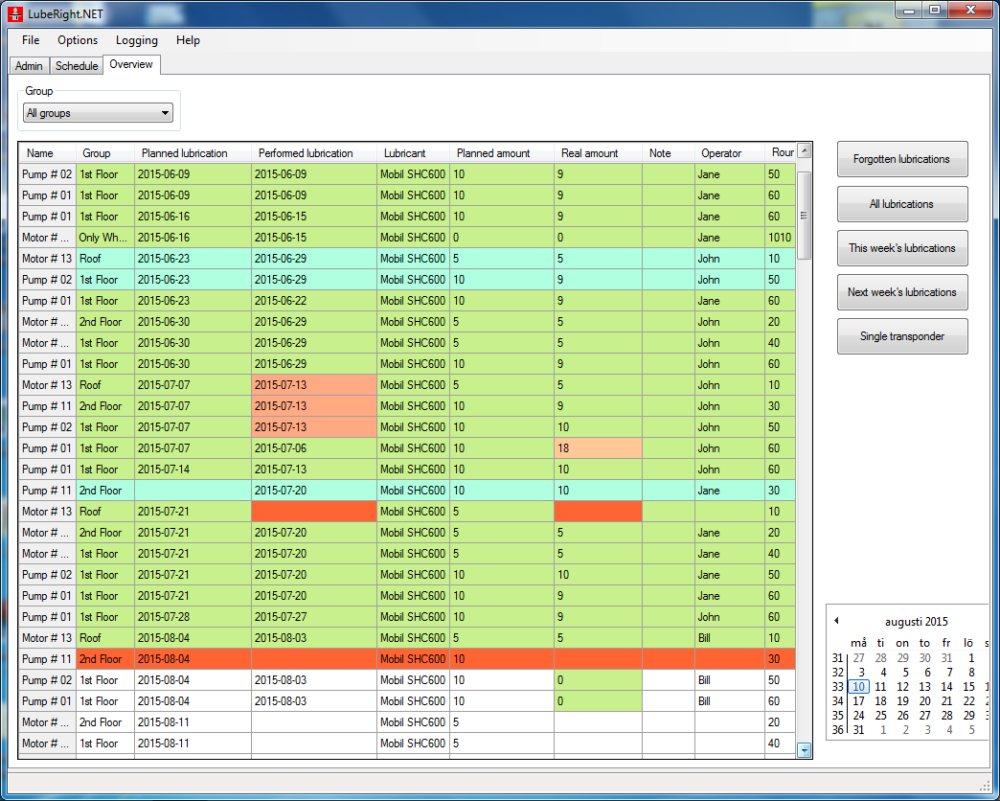
Task: Click the table scrollbar up arrow
Action: pyautogui.click(x=804, y=152)
